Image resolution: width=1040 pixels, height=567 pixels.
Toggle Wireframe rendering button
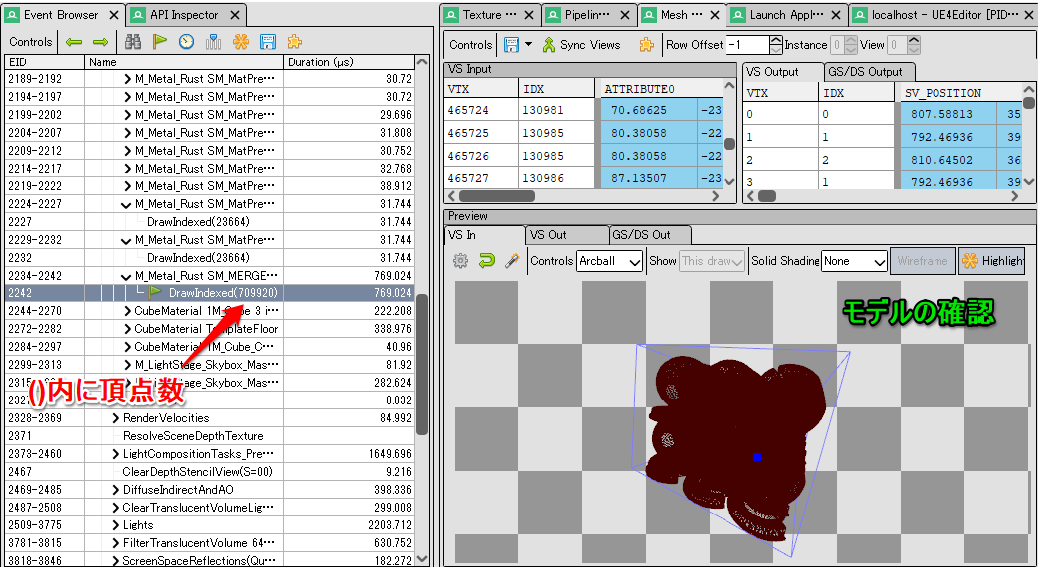click(923, 261)
